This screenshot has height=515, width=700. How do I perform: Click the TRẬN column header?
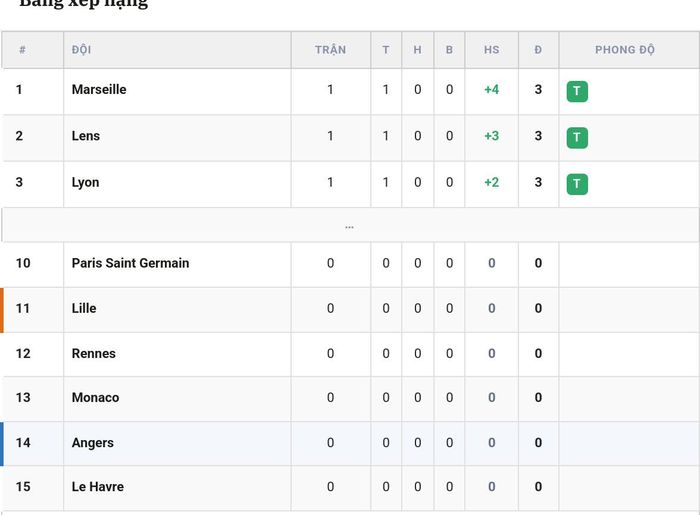(330, 50)
